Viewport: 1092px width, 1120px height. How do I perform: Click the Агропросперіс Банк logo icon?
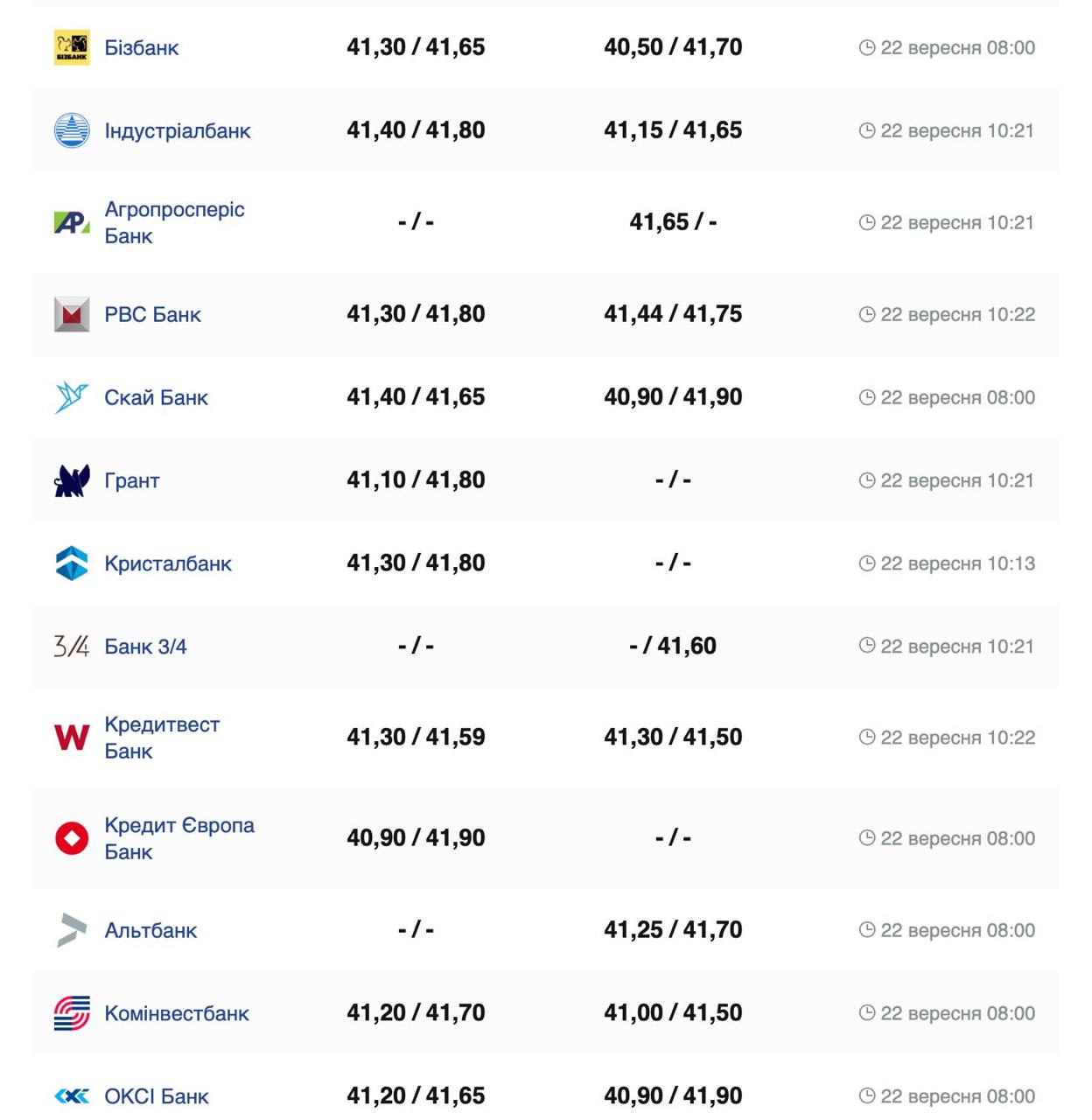click(x=72, y=222)
